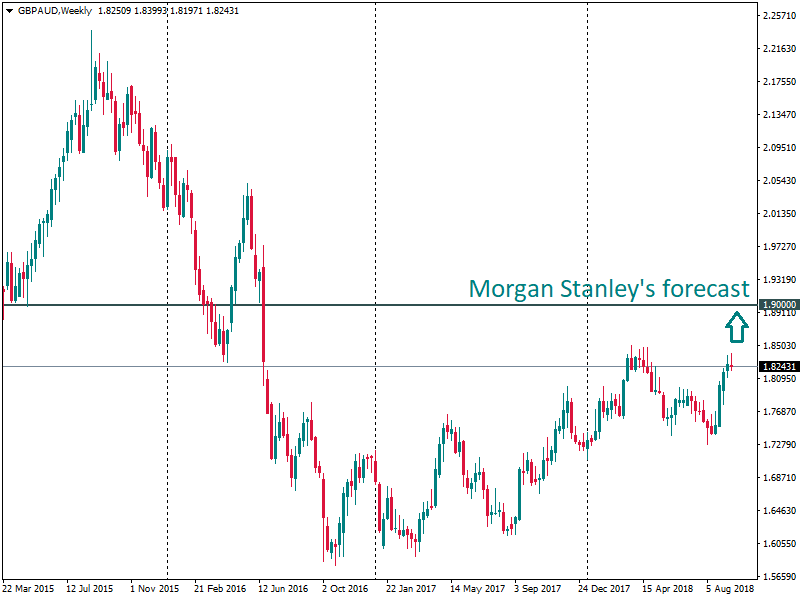
Task: Open the chart menu triangle beside GBPAUD
Action: point(8,10)
